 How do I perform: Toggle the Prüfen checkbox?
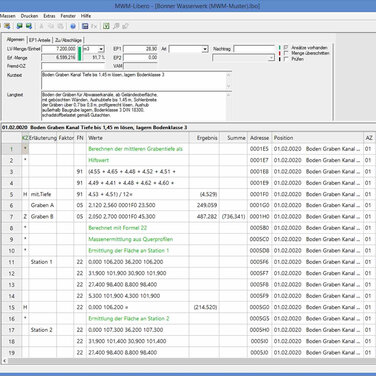click(286, 59)
